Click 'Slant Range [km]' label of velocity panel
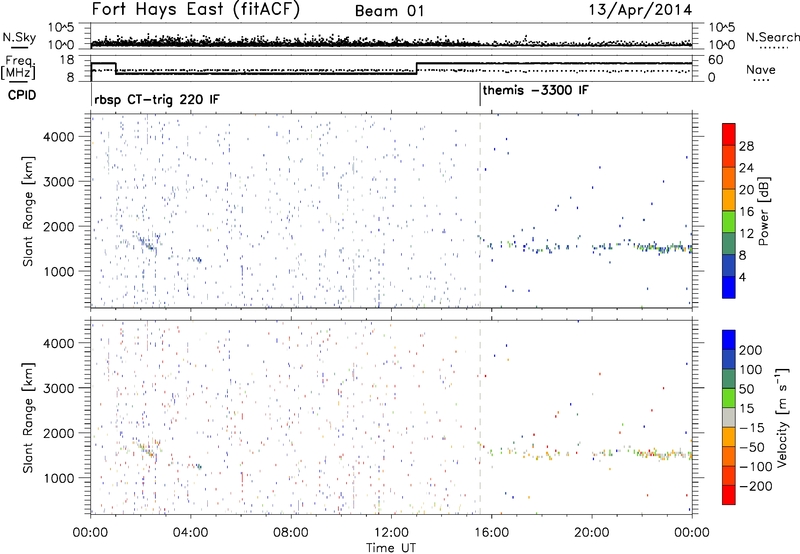The height and width of the screenshot is (554, 800). 28,417
